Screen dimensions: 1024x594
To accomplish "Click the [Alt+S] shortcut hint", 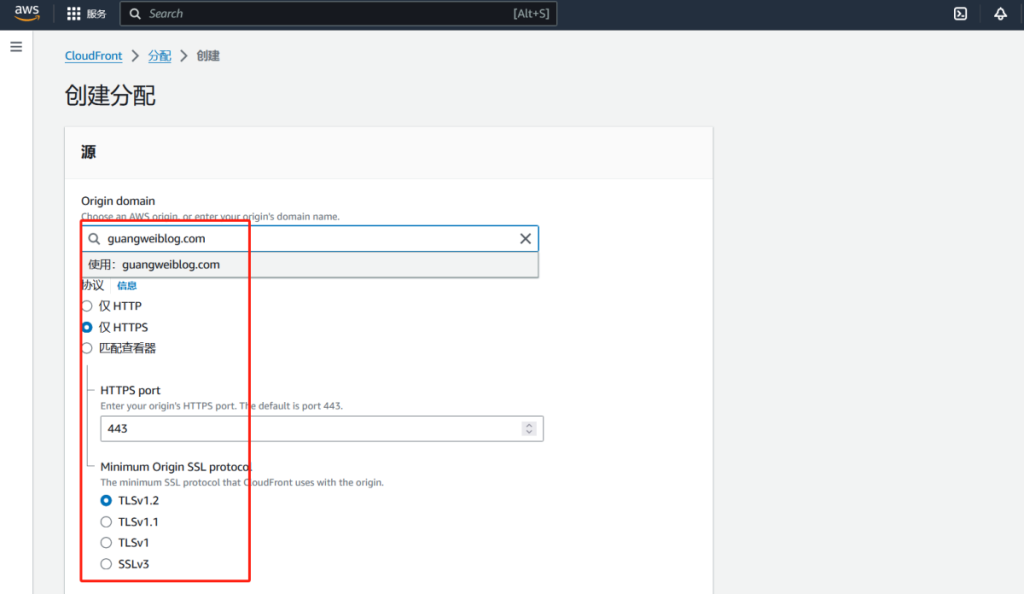I will pos(531,14).
